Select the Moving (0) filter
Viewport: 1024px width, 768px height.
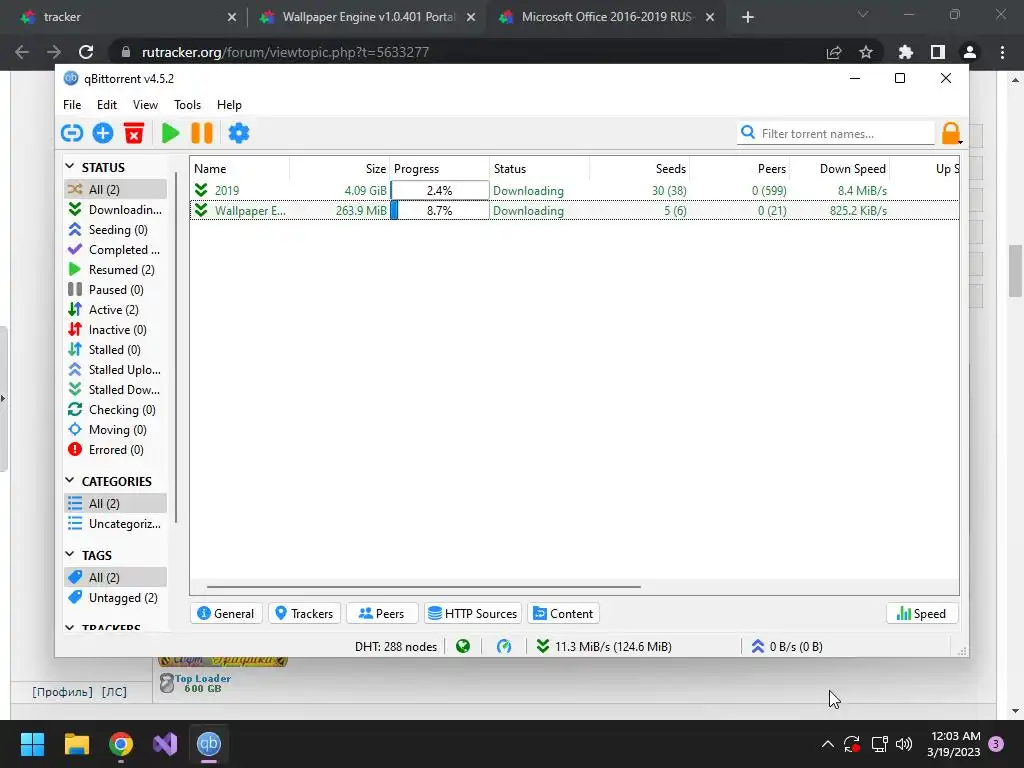116,430
